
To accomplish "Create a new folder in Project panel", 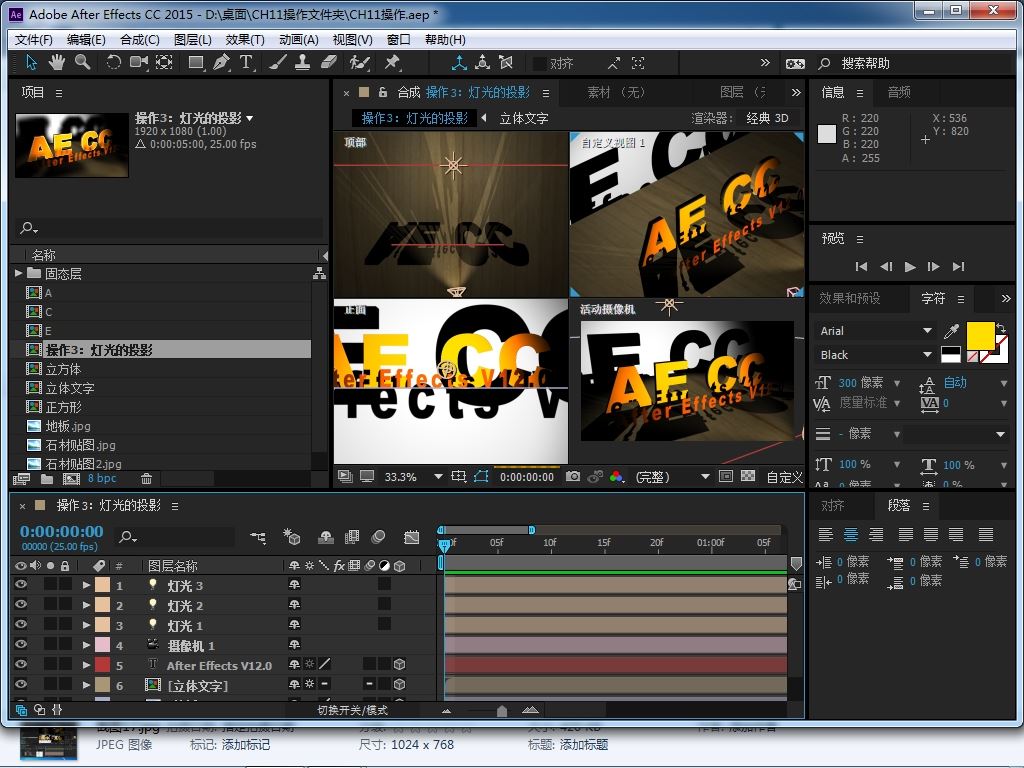I will 46,479.
